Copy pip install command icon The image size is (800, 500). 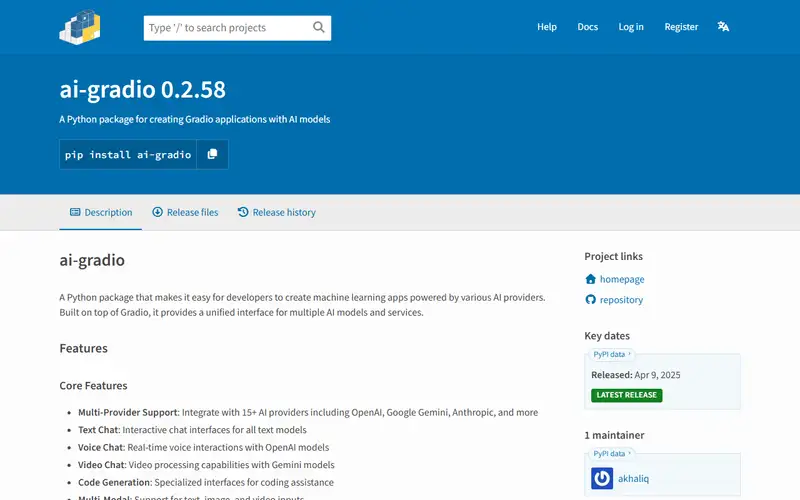point(212,154)
